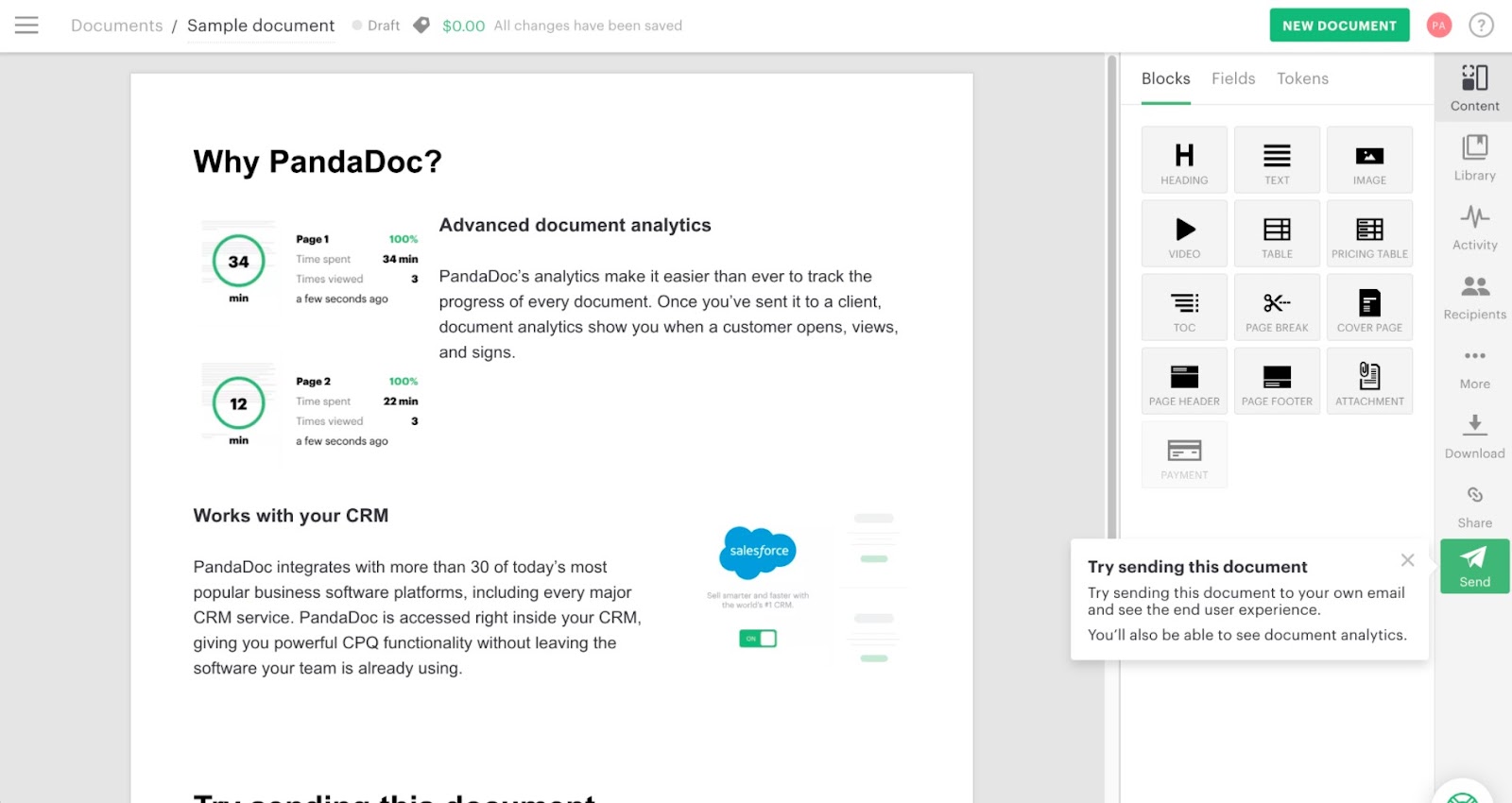
Task: Switch to the Tokens tab
Action: click(x=1302, y=79)
